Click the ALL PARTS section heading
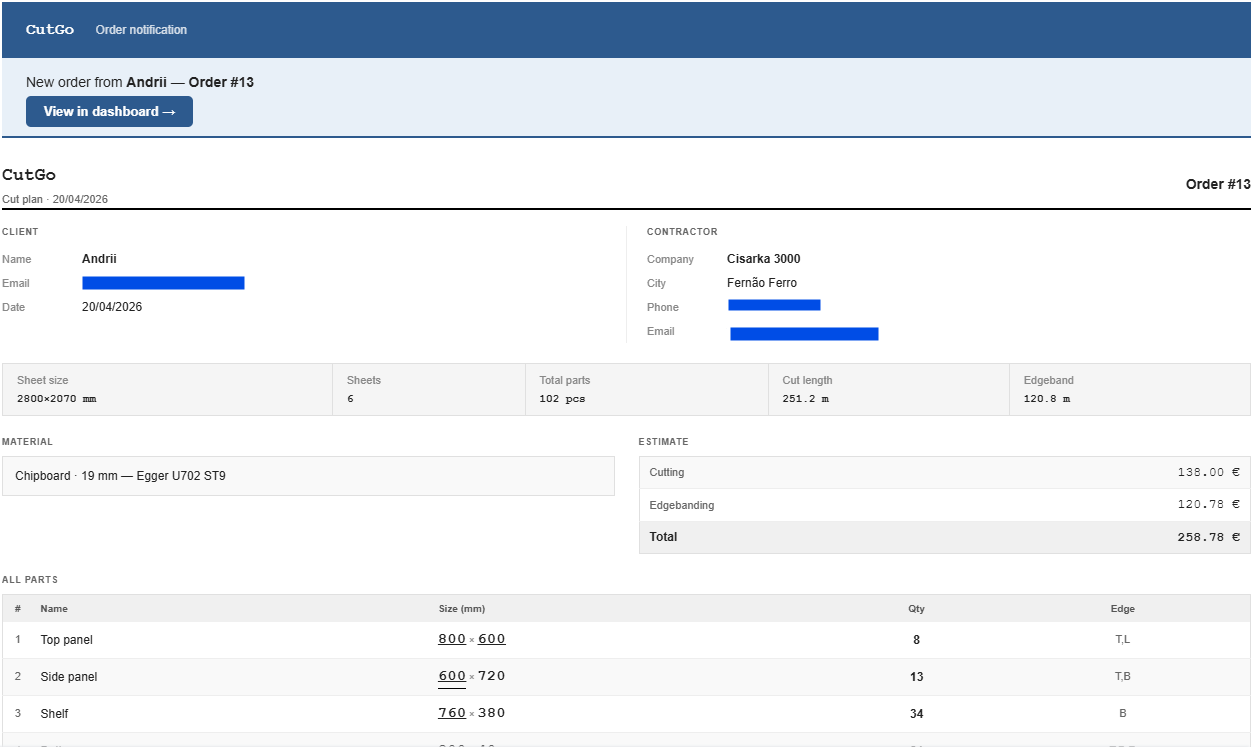 30,580
